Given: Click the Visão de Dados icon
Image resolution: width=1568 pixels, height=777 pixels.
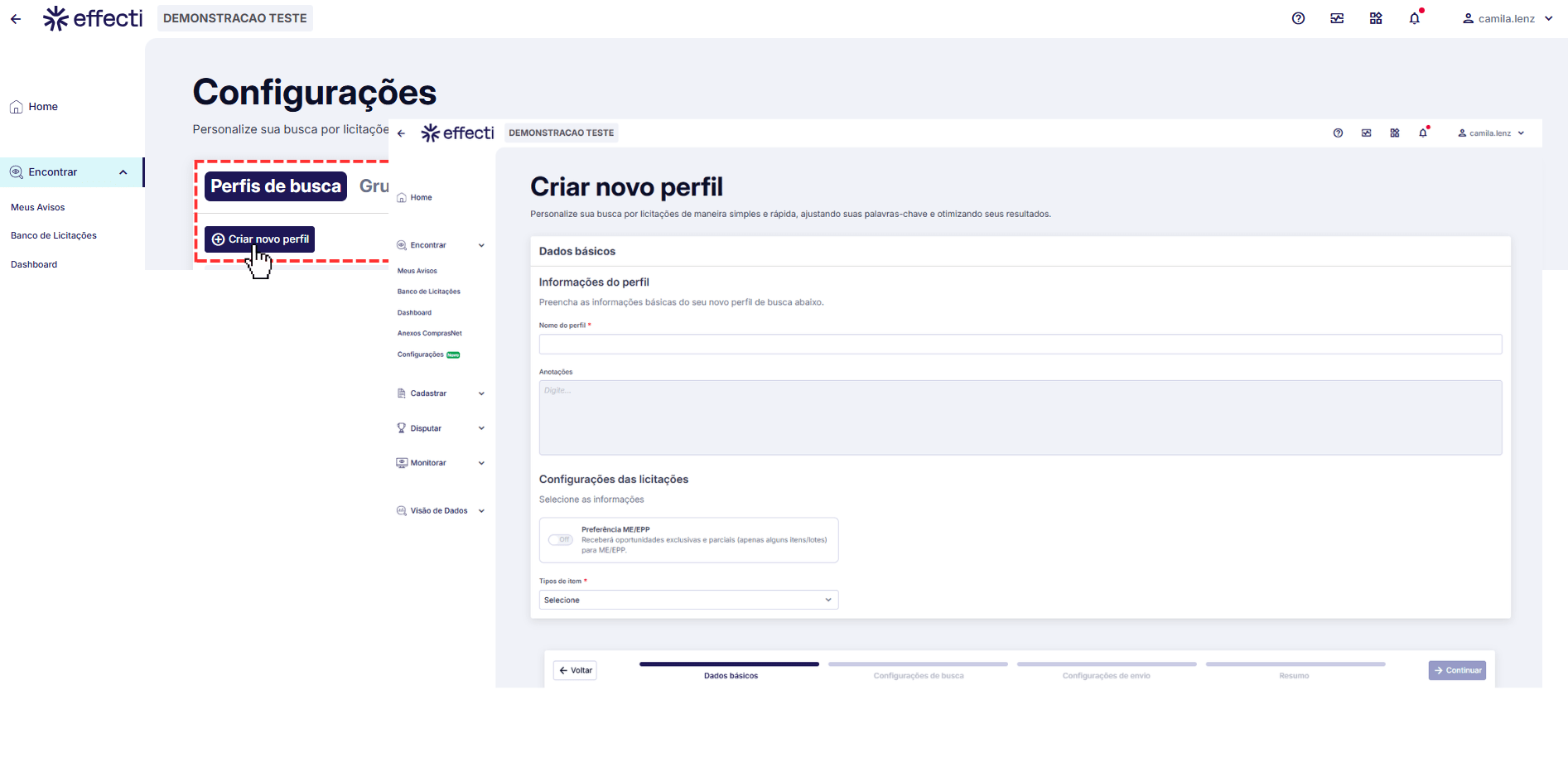Looking at the screenshot, I should tap(402, 511).
